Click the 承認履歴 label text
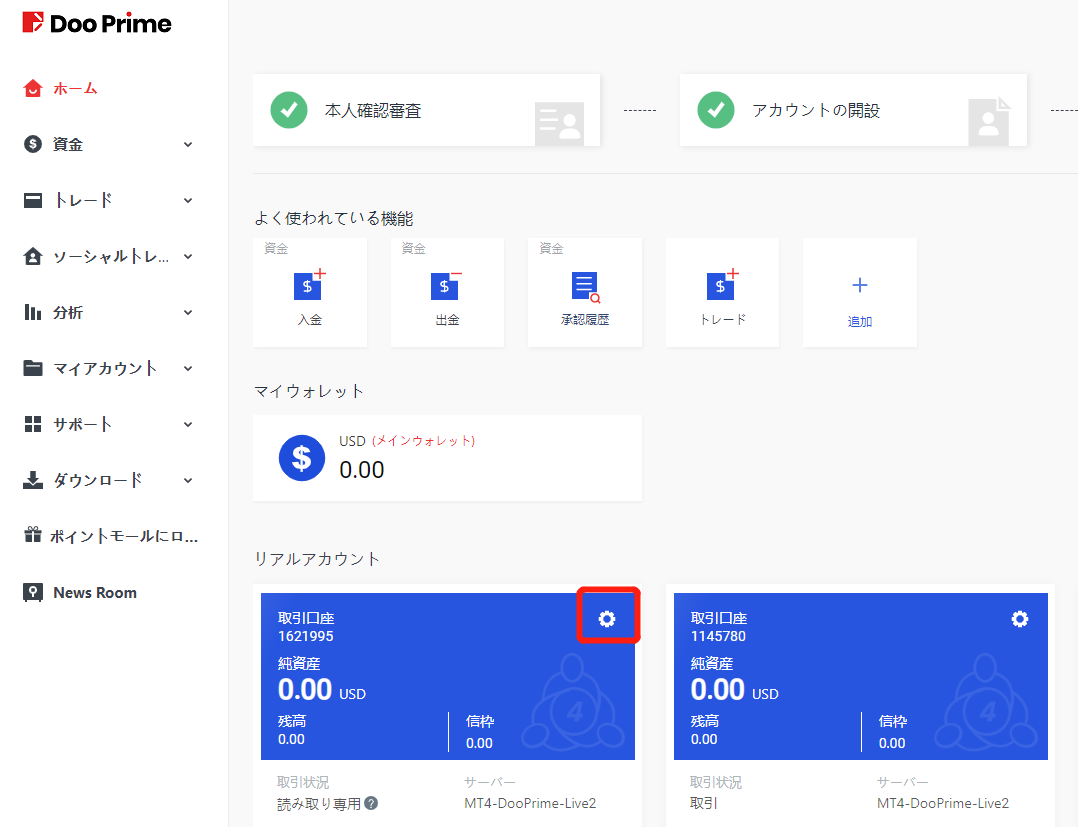The image size is (1078, 827). (585, 320)
